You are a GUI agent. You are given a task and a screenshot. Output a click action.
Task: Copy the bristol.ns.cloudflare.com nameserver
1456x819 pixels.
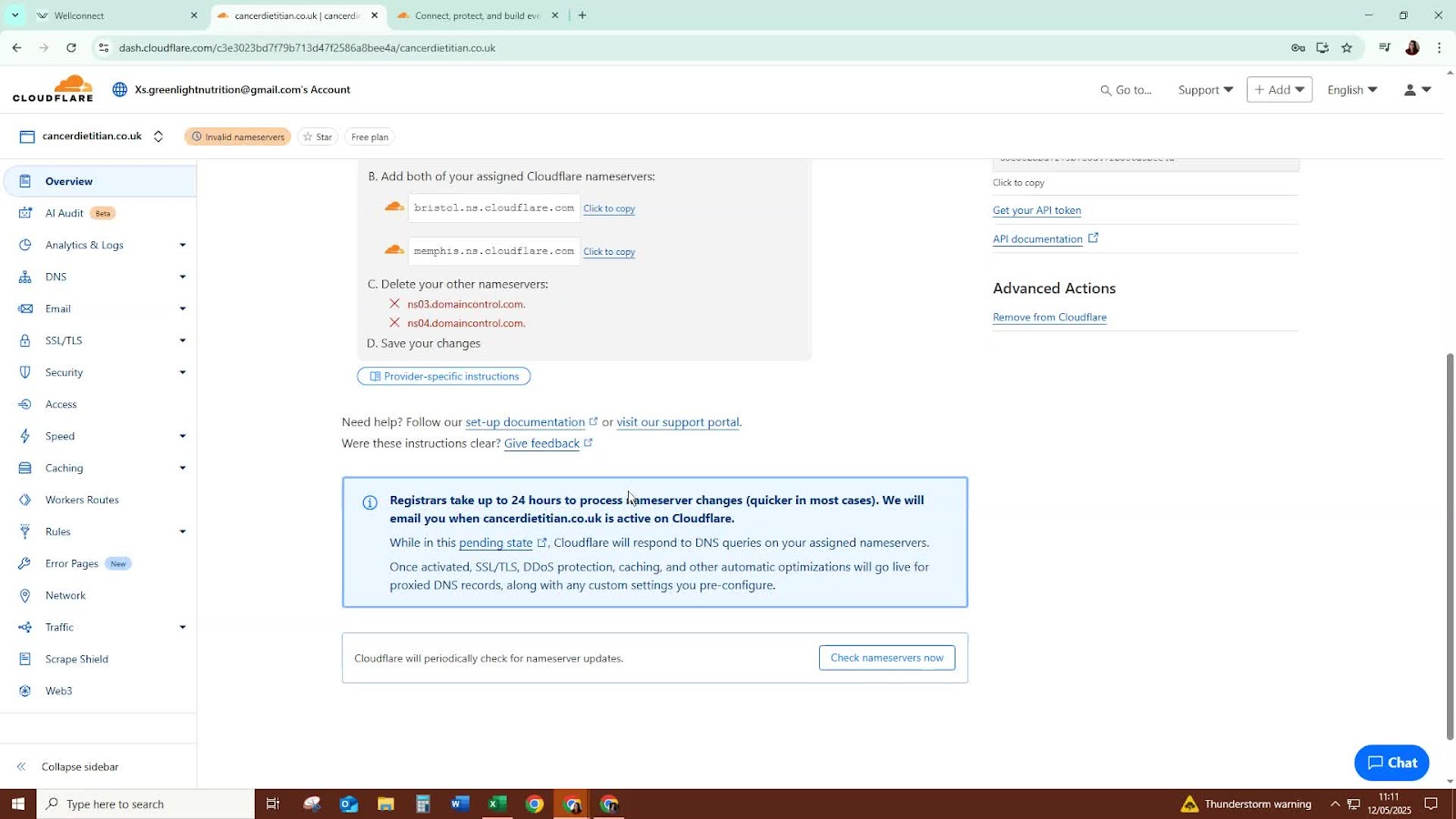[x=609, y=208]
